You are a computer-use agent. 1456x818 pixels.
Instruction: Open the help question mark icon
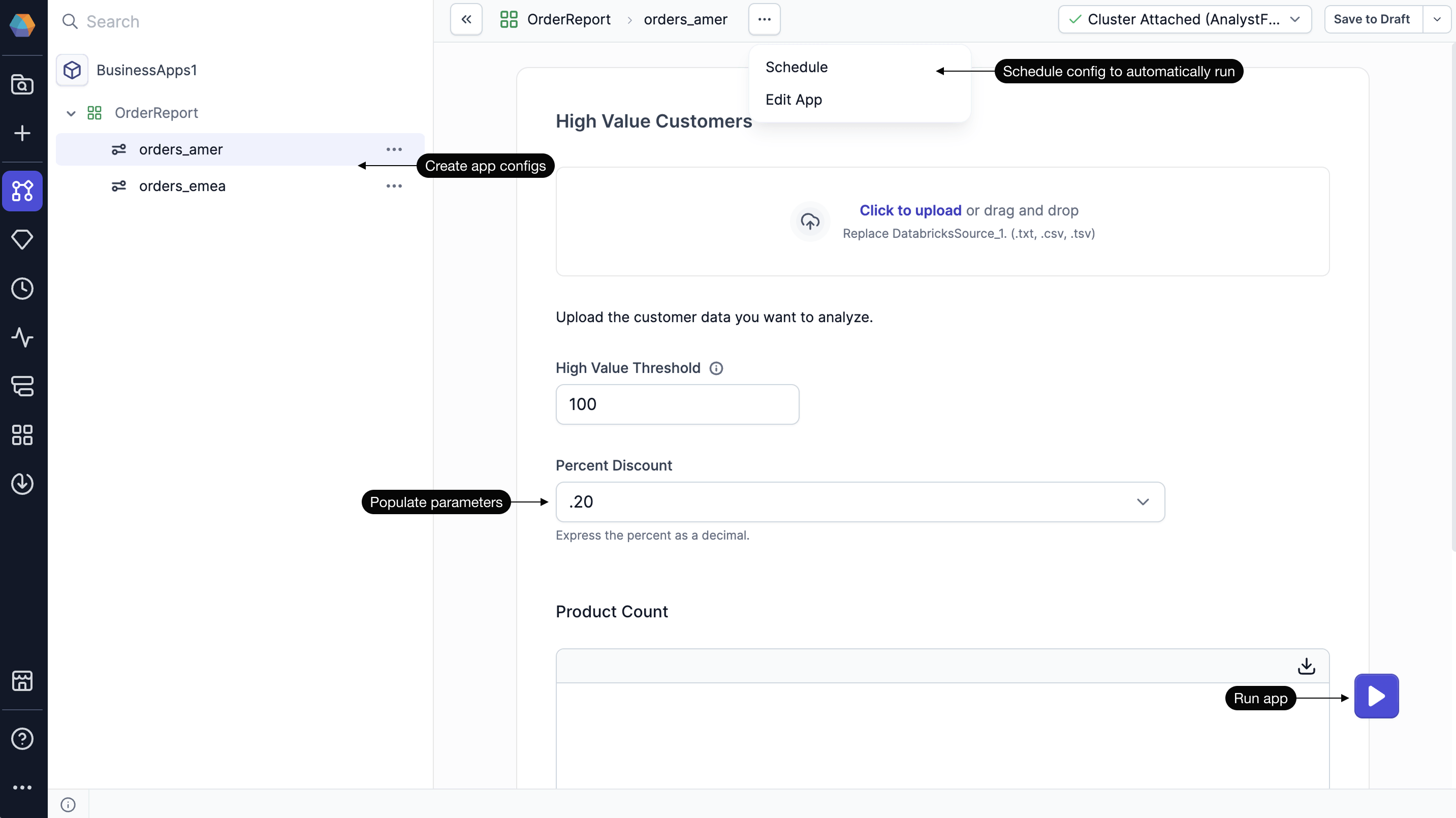pyautogui.click(x=22, y=738)
